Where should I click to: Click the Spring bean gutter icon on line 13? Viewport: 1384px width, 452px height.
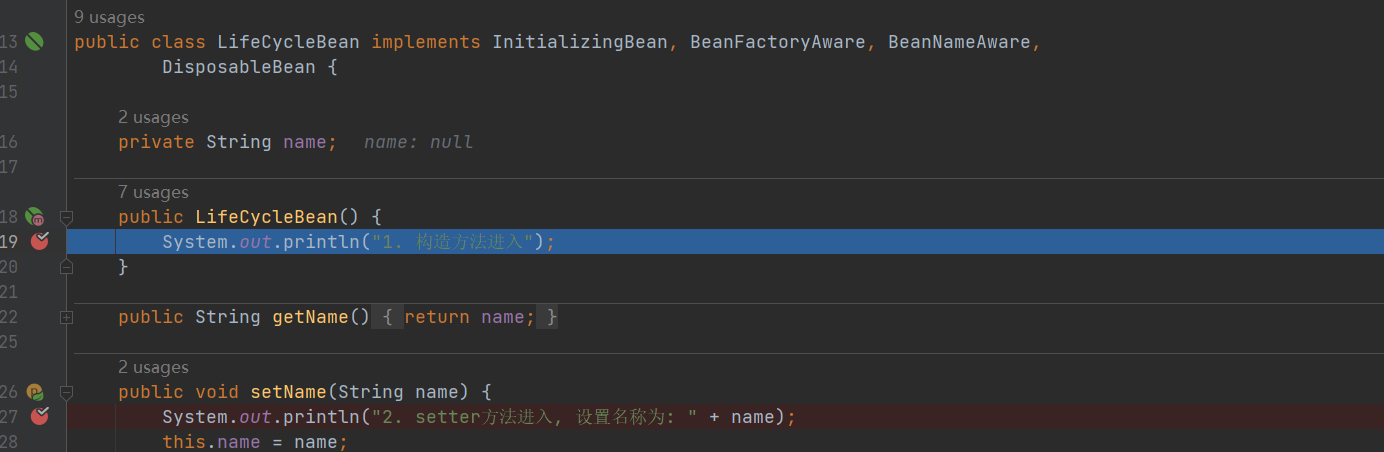(x=34, y=42)
